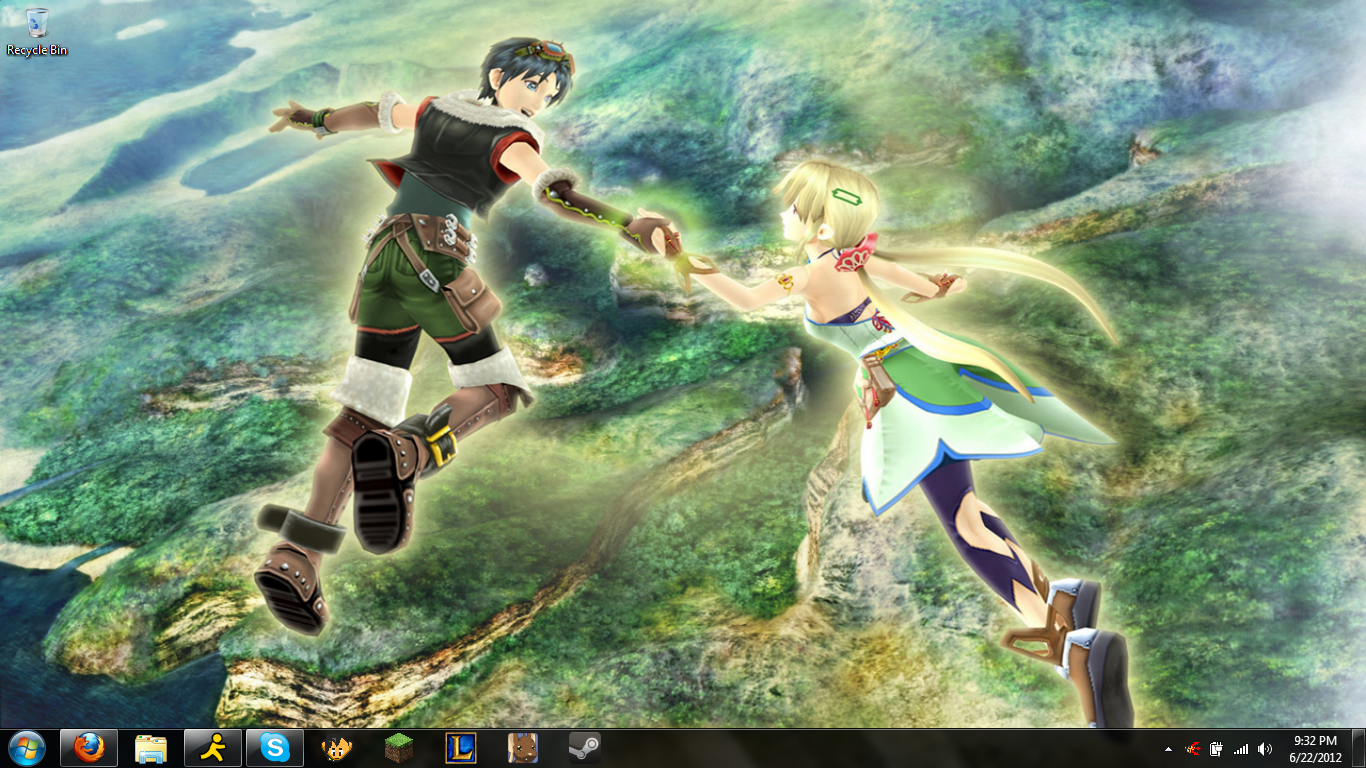Open Skype from the taskbar
The height and width of the screenshot is (768, 1366).
click(x=275, y=748)
